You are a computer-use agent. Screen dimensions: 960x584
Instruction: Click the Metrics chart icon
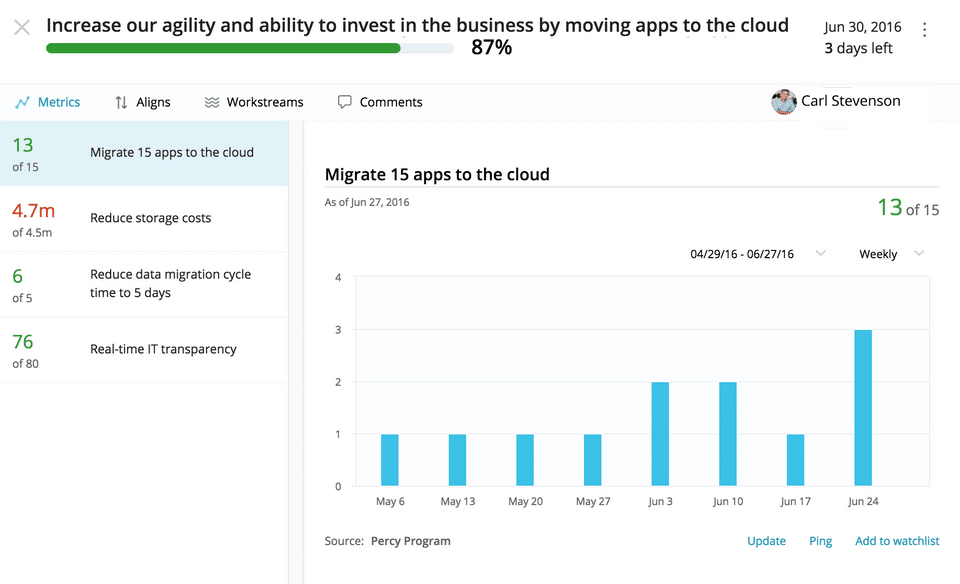pyautogui.click(x=23, y=102)
